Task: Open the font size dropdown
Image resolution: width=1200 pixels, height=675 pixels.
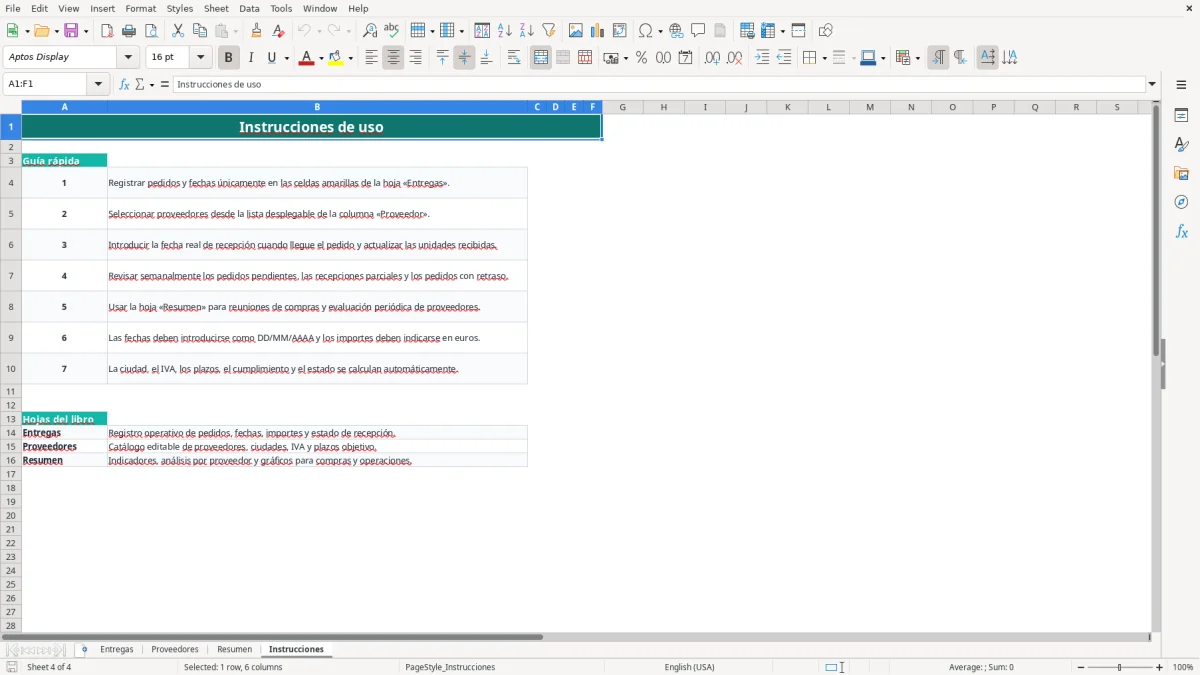Action: tap(200, 57)
